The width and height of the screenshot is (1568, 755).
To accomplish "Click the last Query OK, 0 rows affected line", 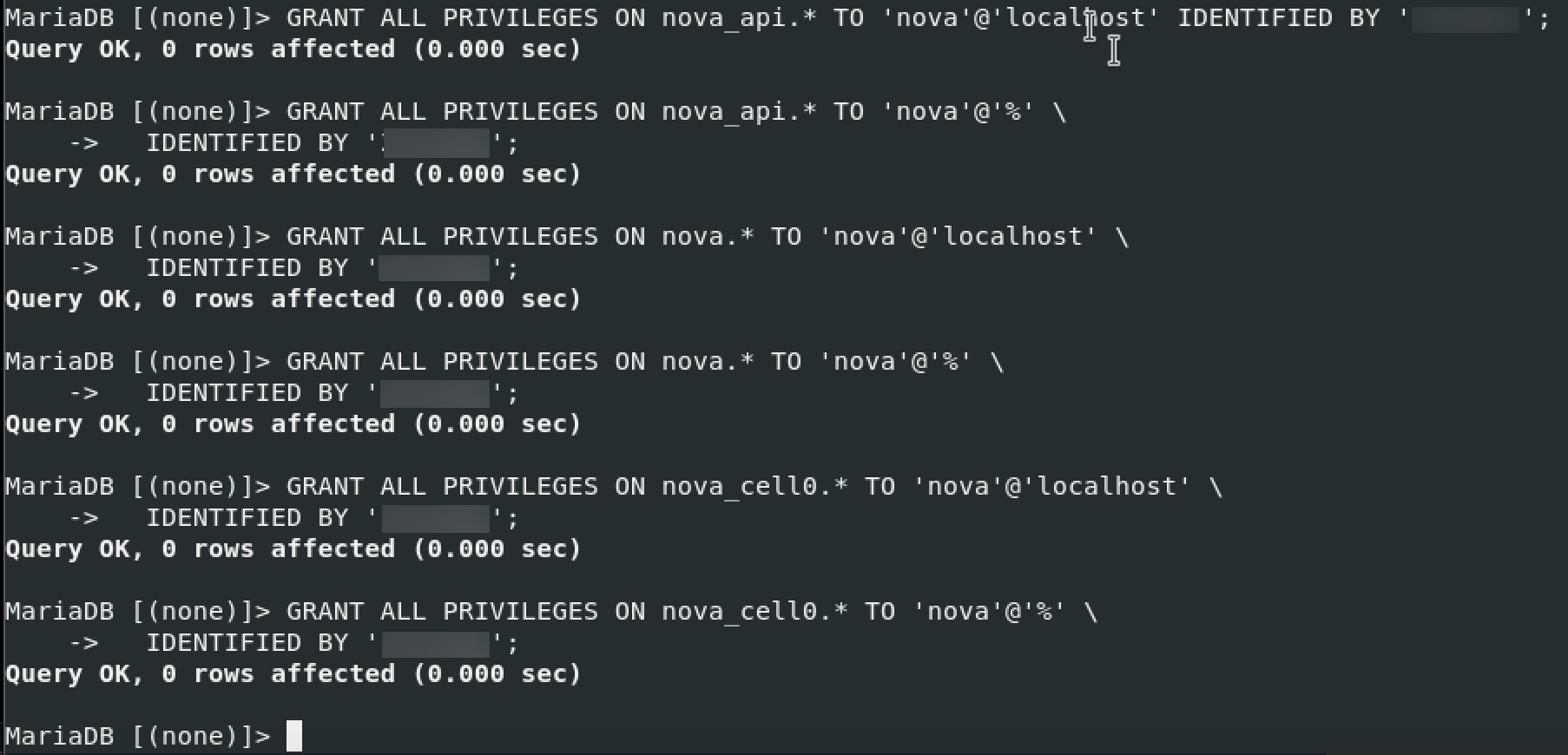I will point(293,674).
